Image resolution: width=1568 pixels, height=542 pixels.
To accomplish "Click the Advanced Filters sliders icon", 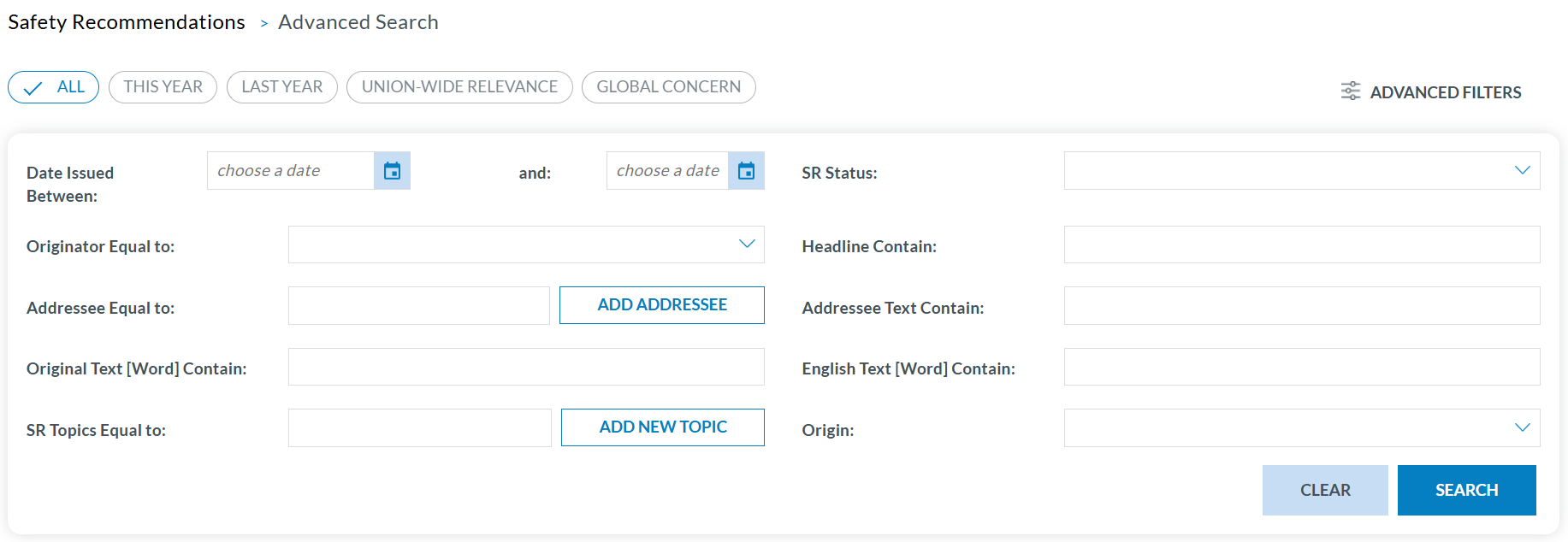I will (x=1350, y=91).
